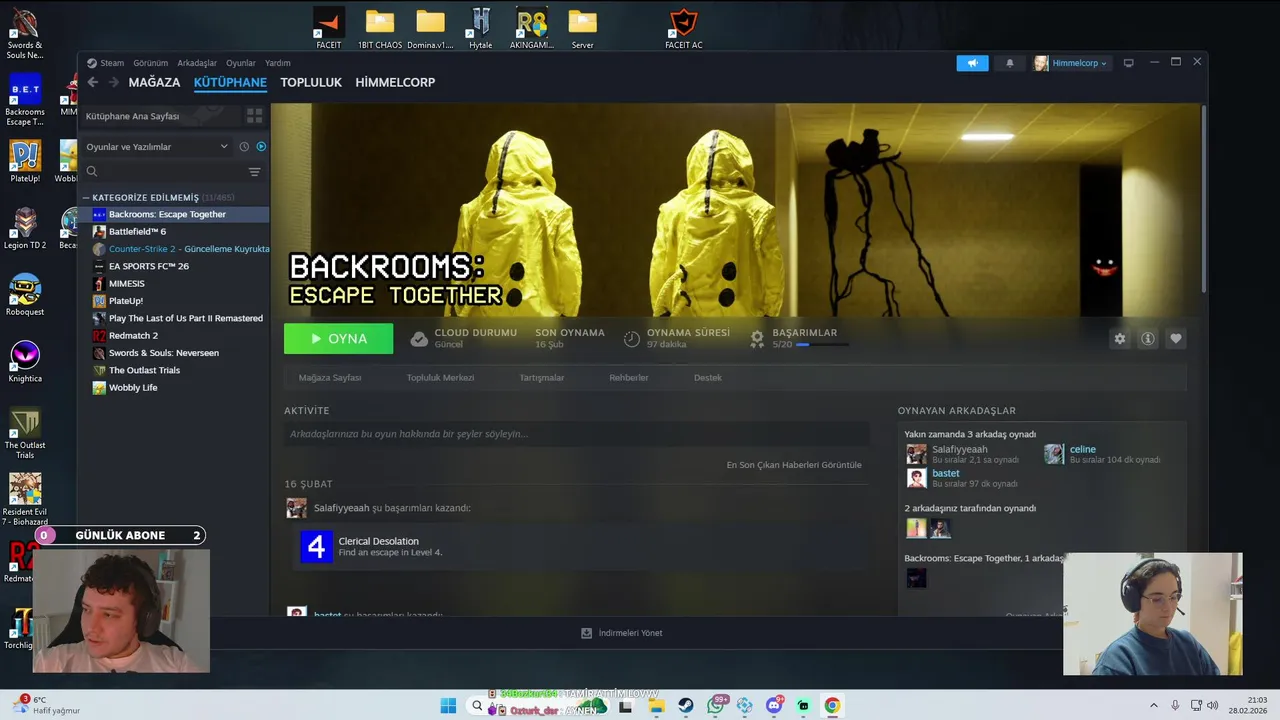Viewport: 1280px width, 720px height.
Task: Open the Tartışmalar link
Action: [542, 378]
